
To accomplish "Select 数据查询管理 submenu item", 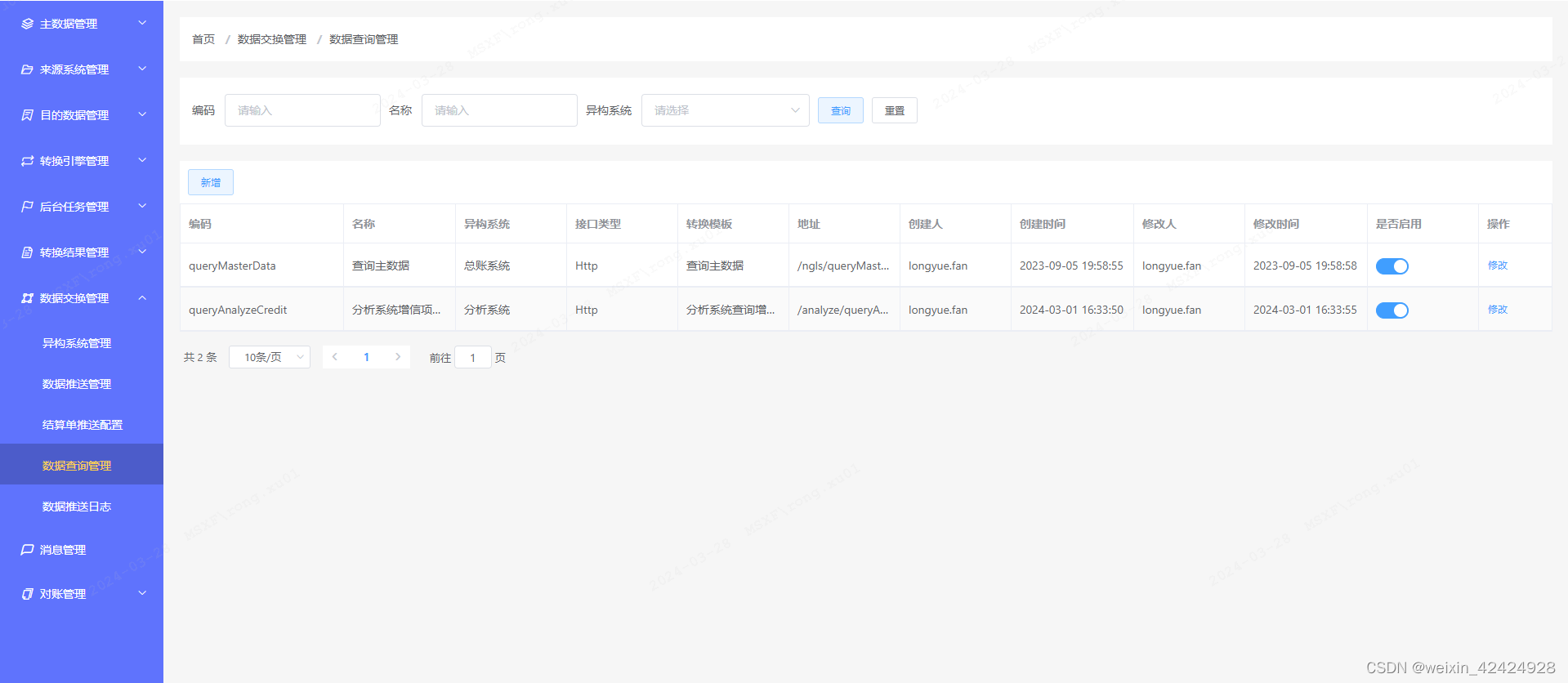I will [x=82, y=465].
